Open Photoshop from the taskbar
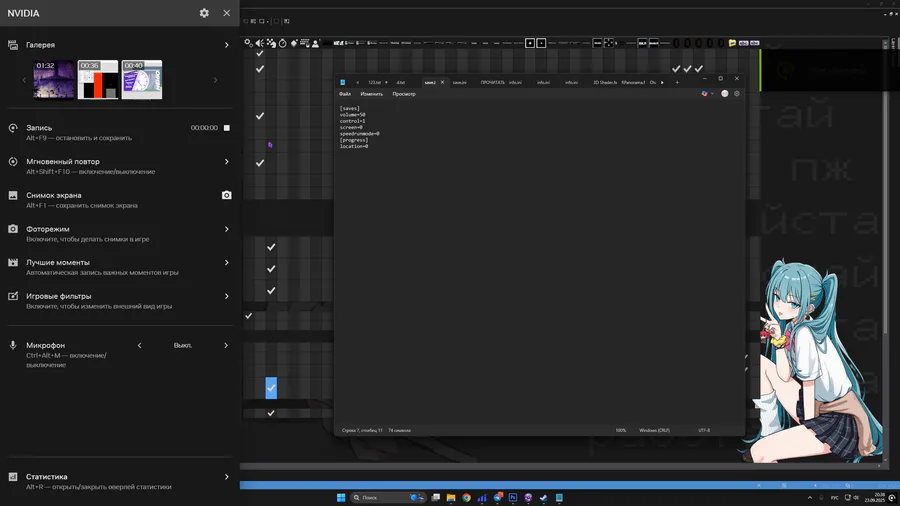The image size is (900, 506). (x=513, y=497)
